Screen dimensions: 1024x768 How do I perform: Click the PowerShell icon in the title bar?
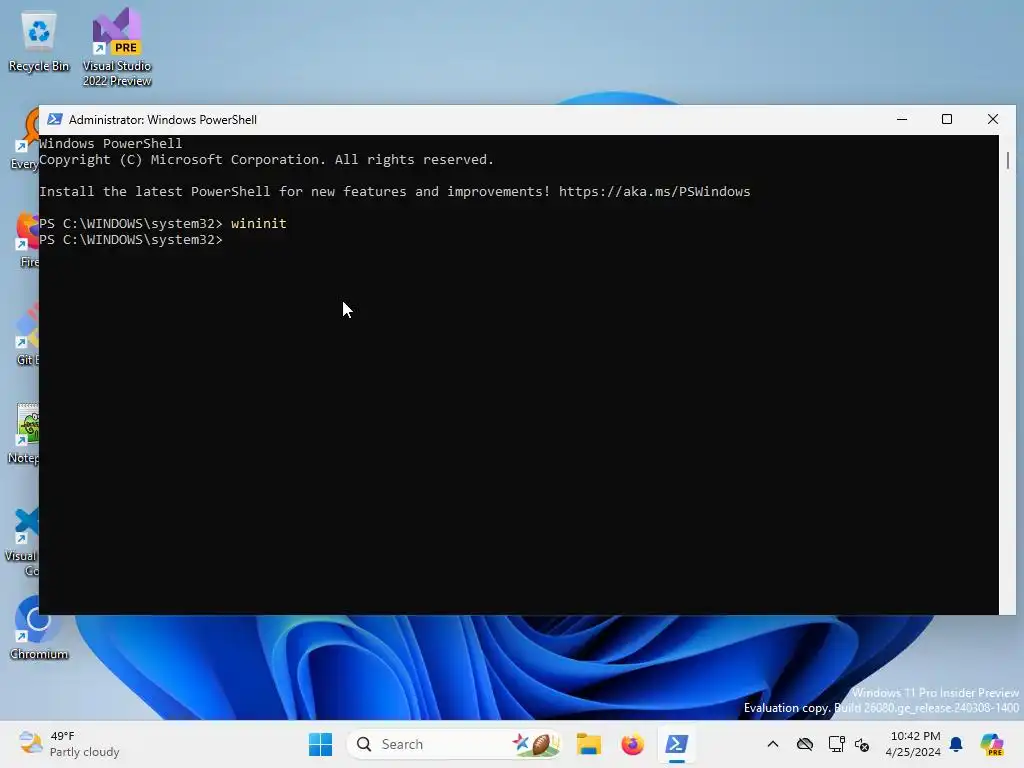point(55,120)
